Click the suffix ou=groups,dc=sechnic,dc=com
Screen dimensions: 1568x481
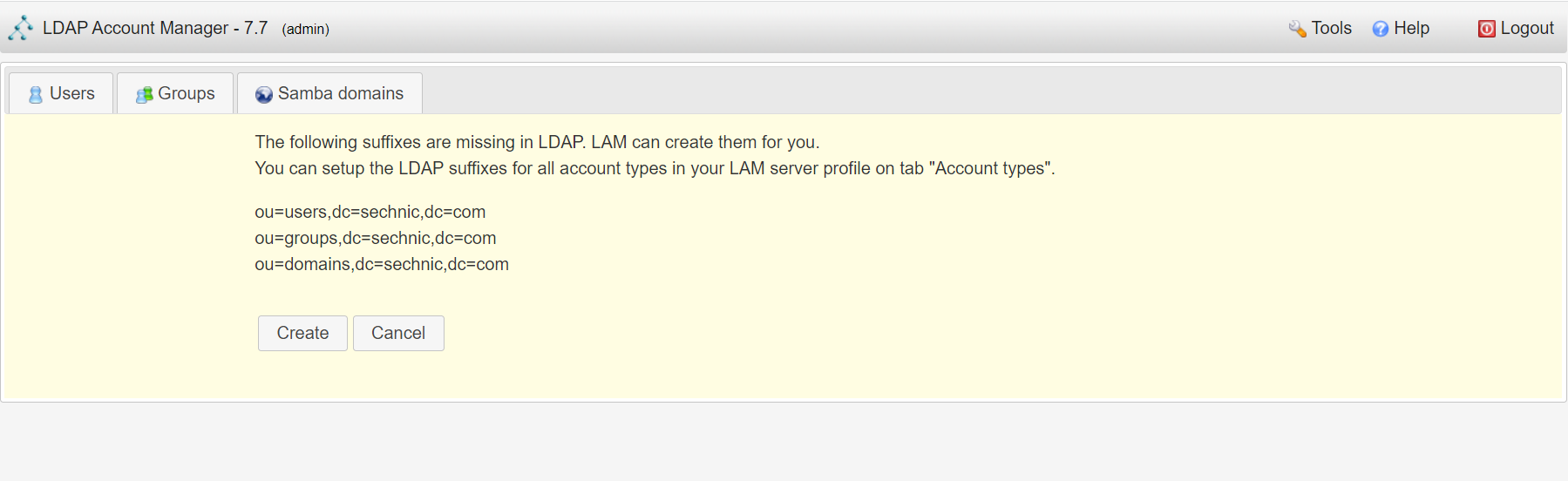point(376,238)
